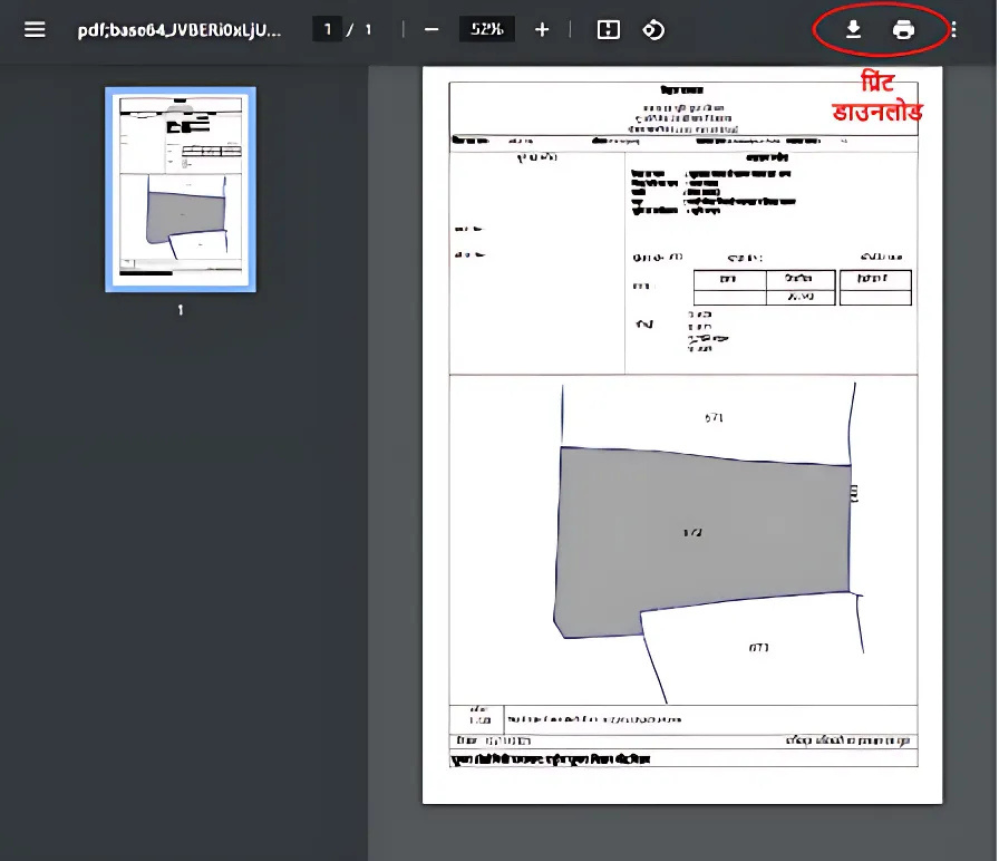This screenshot has width=999, height=861.
Task: Toggle the sidebar with the hamburger menu icon
Action: [35, 29]
